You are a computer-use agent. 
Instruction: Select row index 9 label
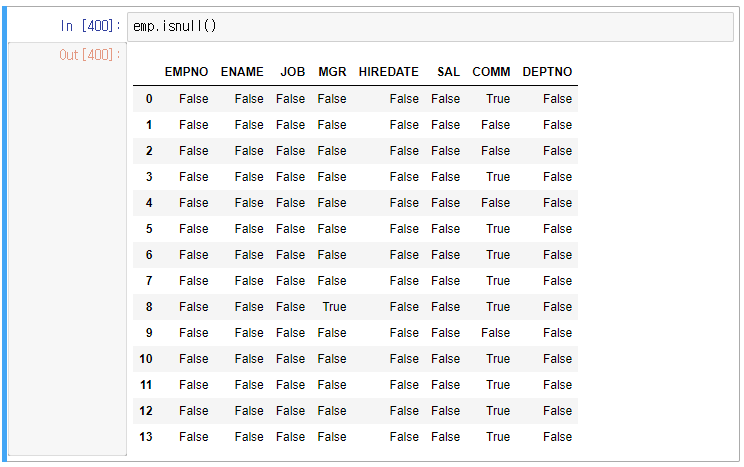[149, 333]
